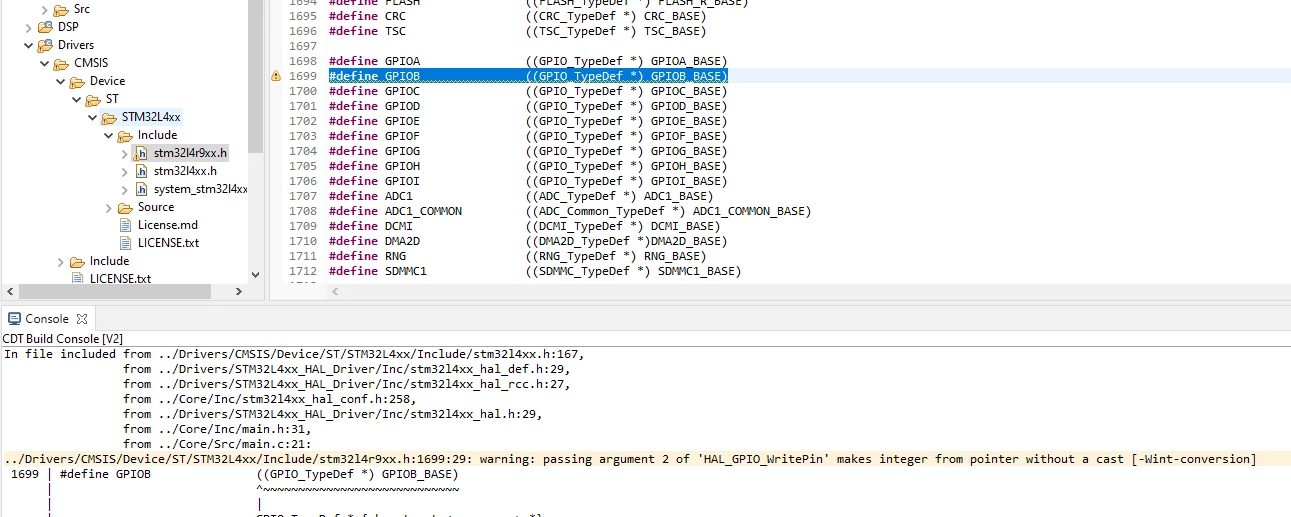1291x517 pixels.
Task: Click the project tree scroll-right arrow
Action: click(x=239, y=291)
